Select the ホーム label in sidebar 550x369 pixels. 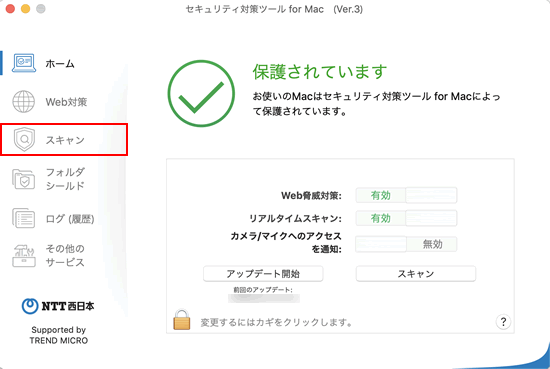coord(60,64)
